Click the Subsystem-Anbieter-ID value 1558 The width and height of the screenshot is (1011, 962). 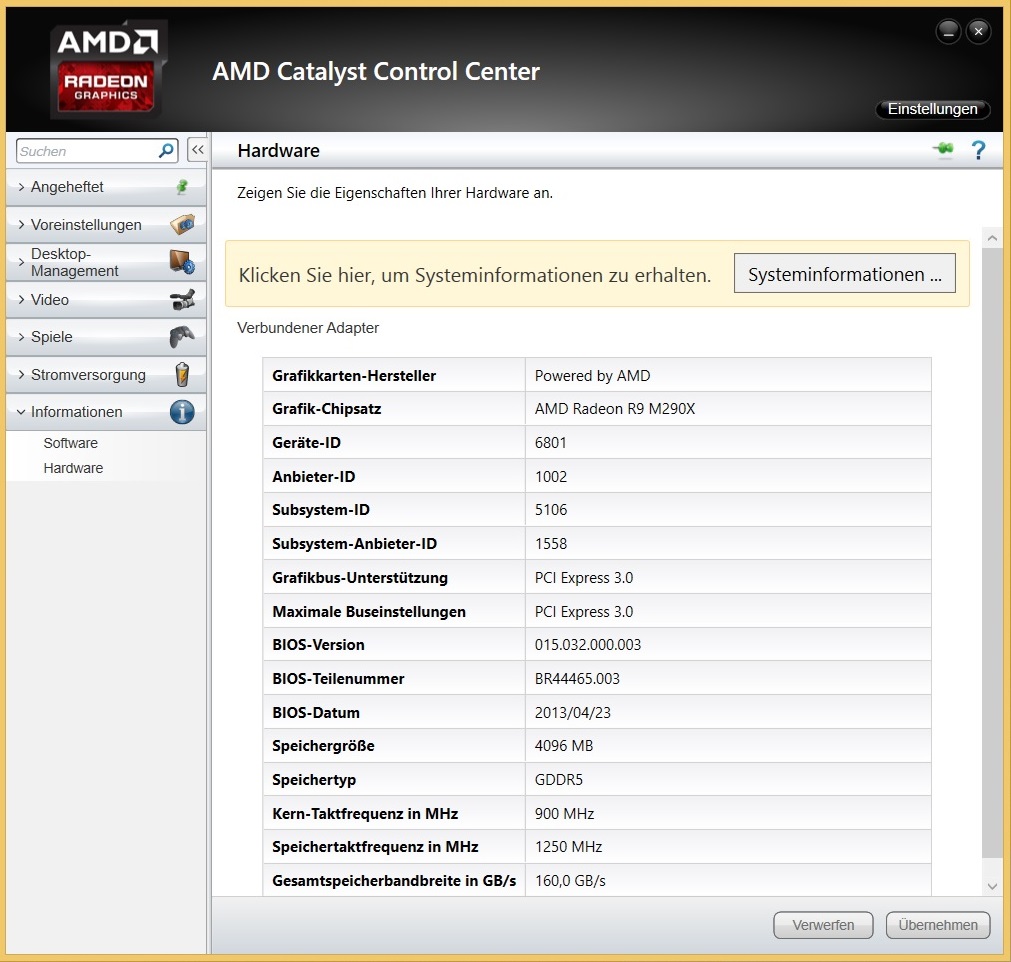[x=551, y=544]
